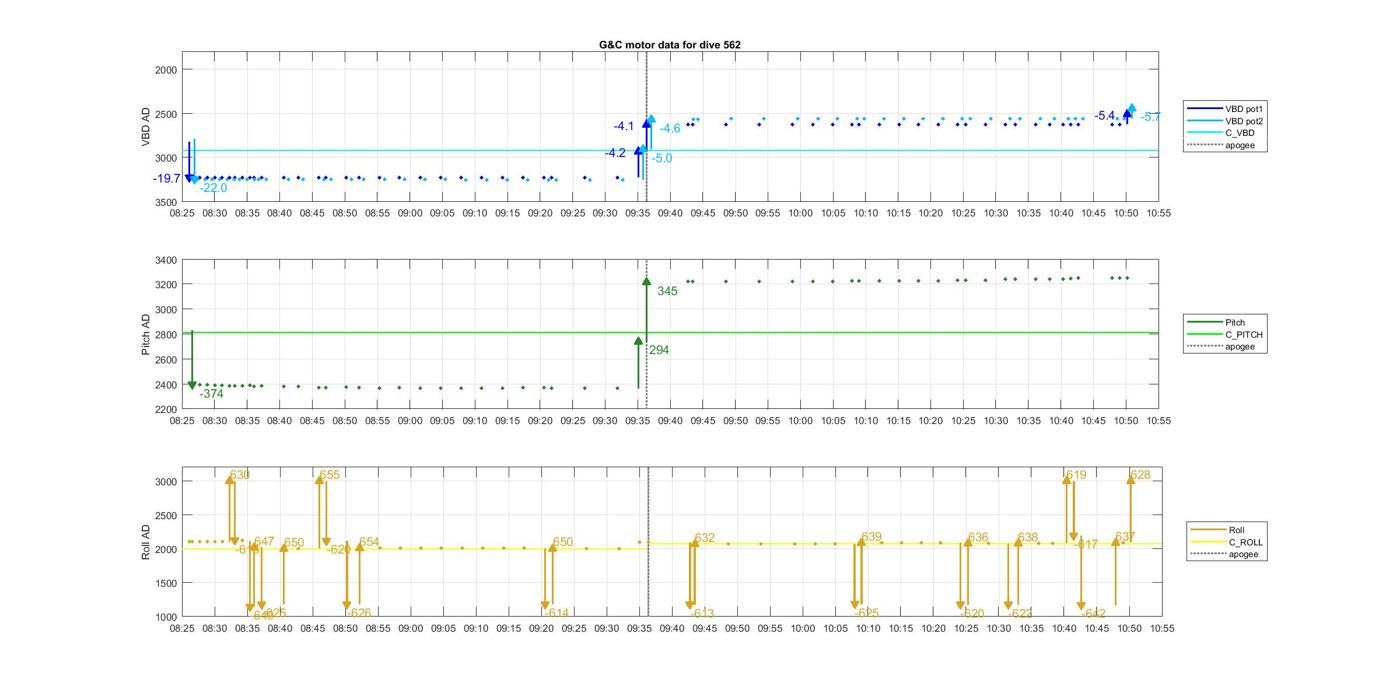The width and height of the screenshot is (1400, 693).
Task: Click the "637" roll annotation
Action: (1125, 538)
